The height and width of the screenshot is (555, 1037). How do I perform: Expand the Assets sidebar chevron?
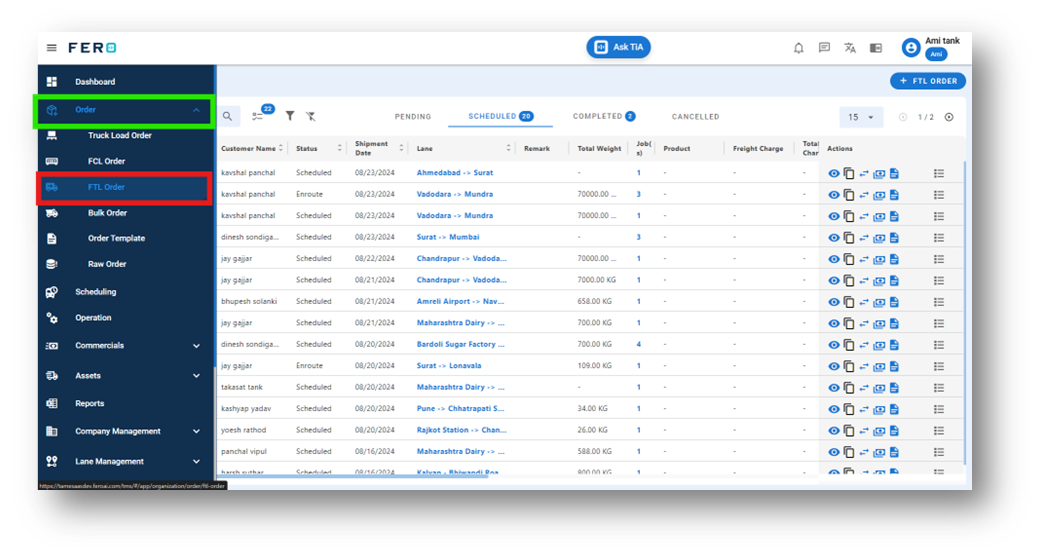click(196, 376)
